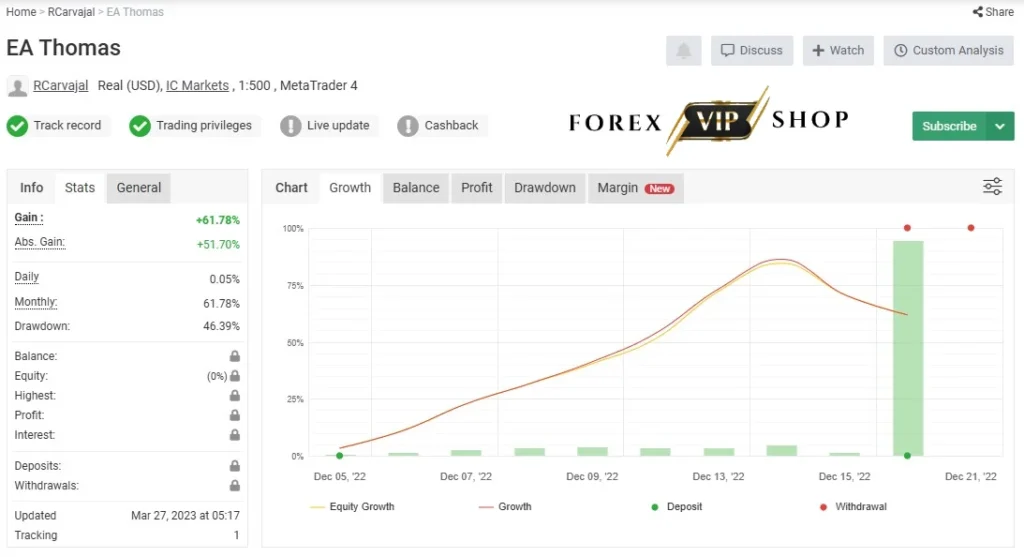Viewport: 1024px width, 557px height.
Task: Open the Discuss button
Action: click(752, 50)
